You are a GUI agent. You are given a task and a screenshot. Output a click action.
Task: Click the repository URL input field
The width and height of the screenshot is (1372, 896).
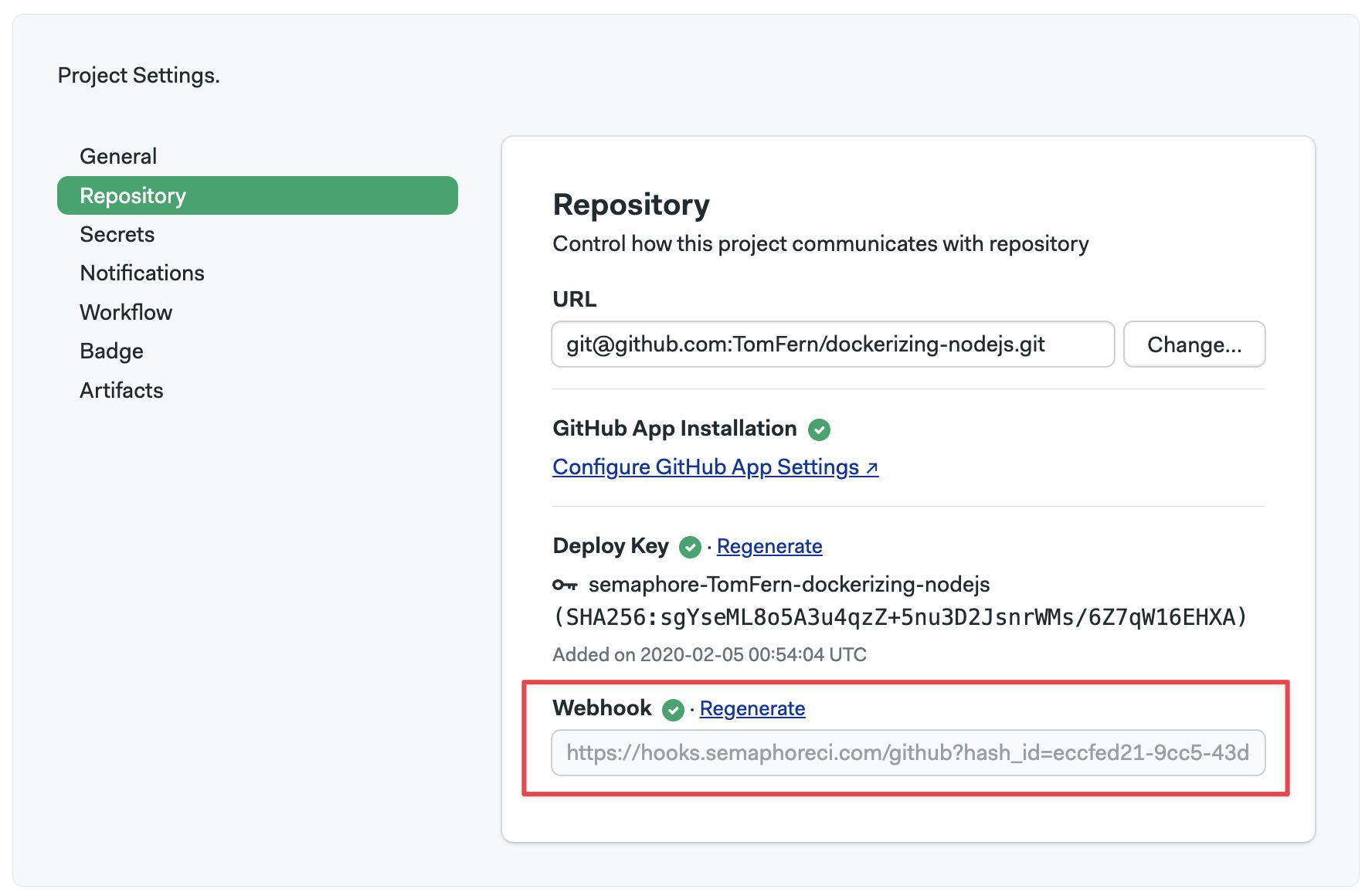tap(833, 344)
